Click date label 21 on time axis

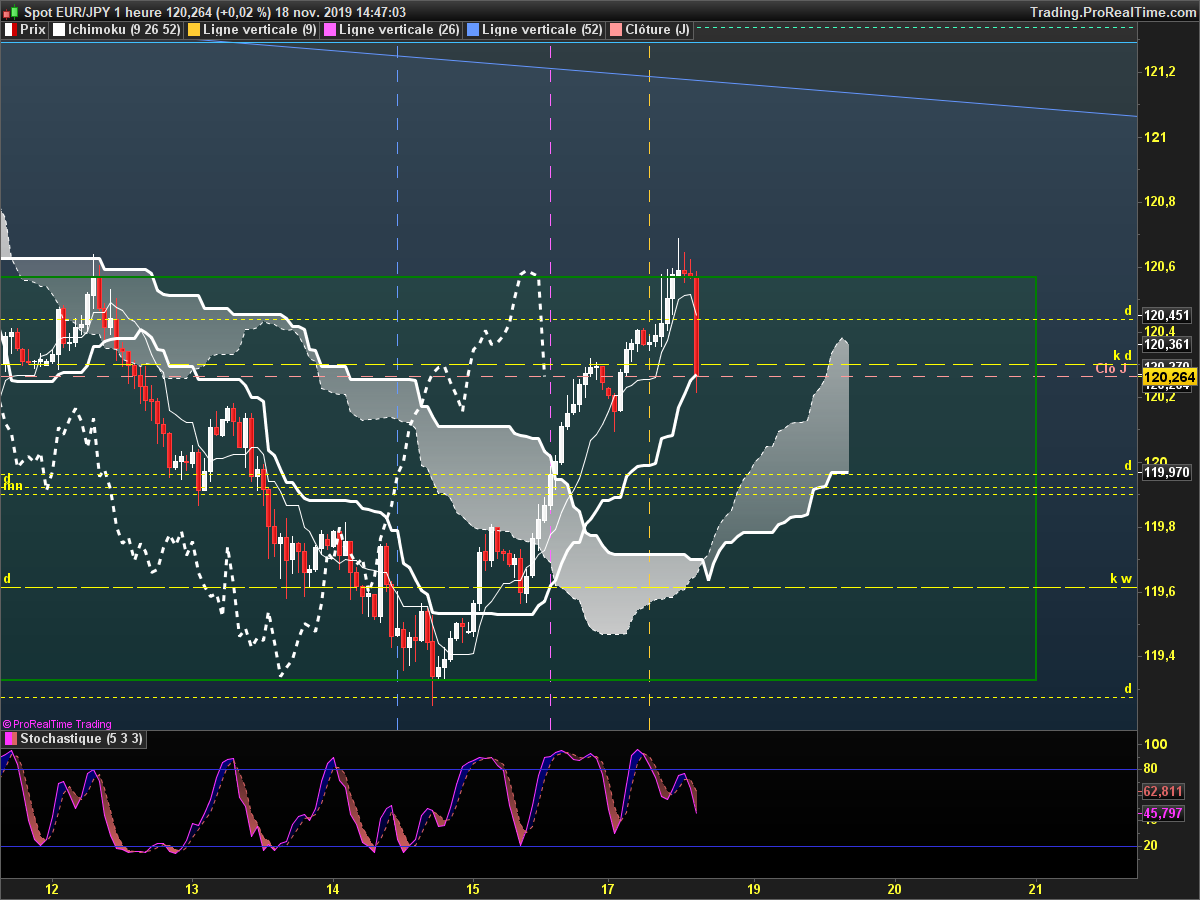(1035, 888)
